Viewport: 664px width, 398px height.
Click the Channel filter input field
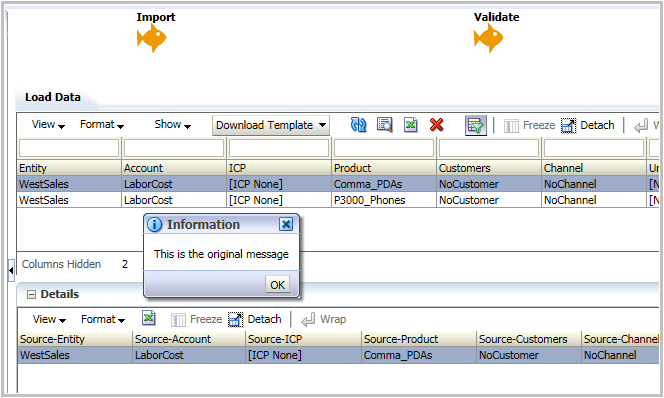(594, 148)
